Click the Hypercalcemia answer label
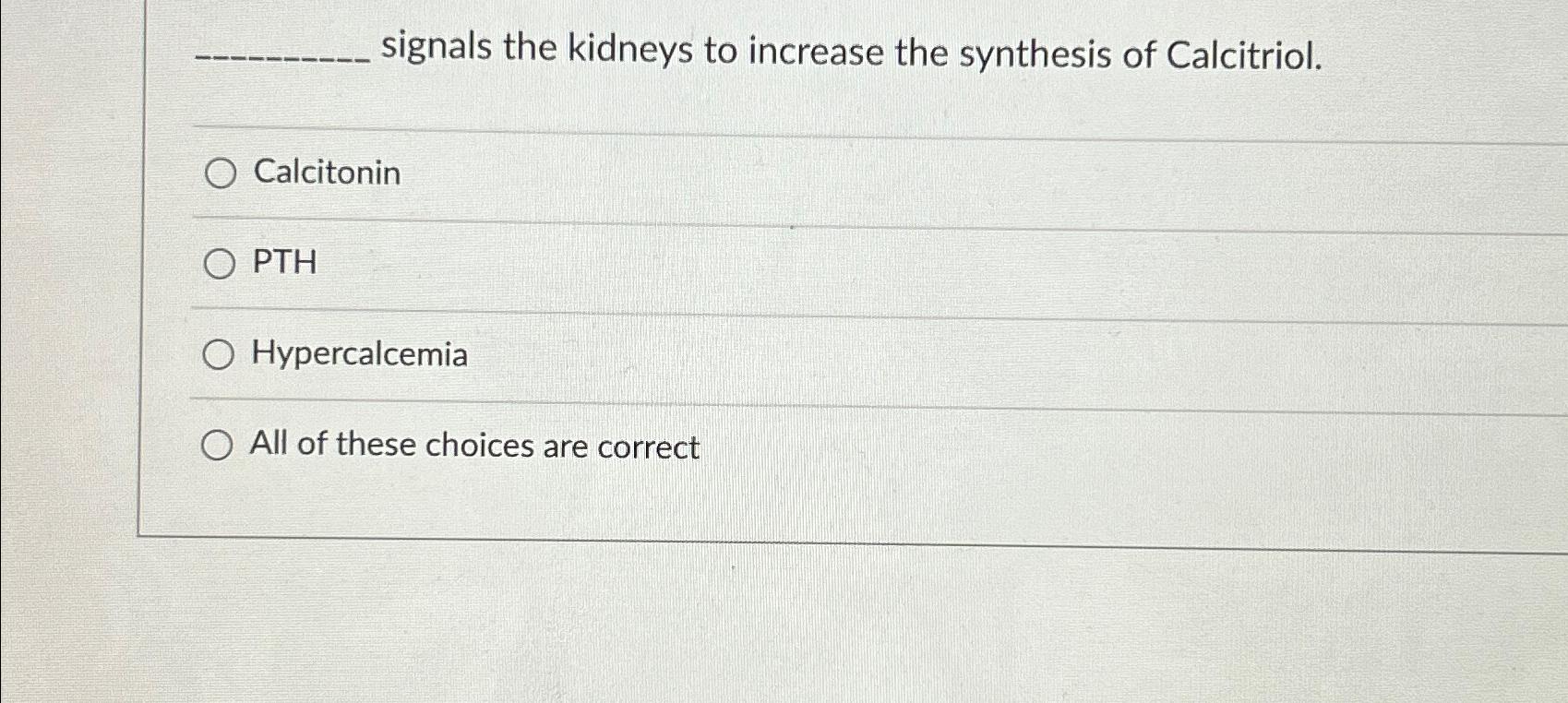This screenshot has width=1568, height=703. pos(358,353)
